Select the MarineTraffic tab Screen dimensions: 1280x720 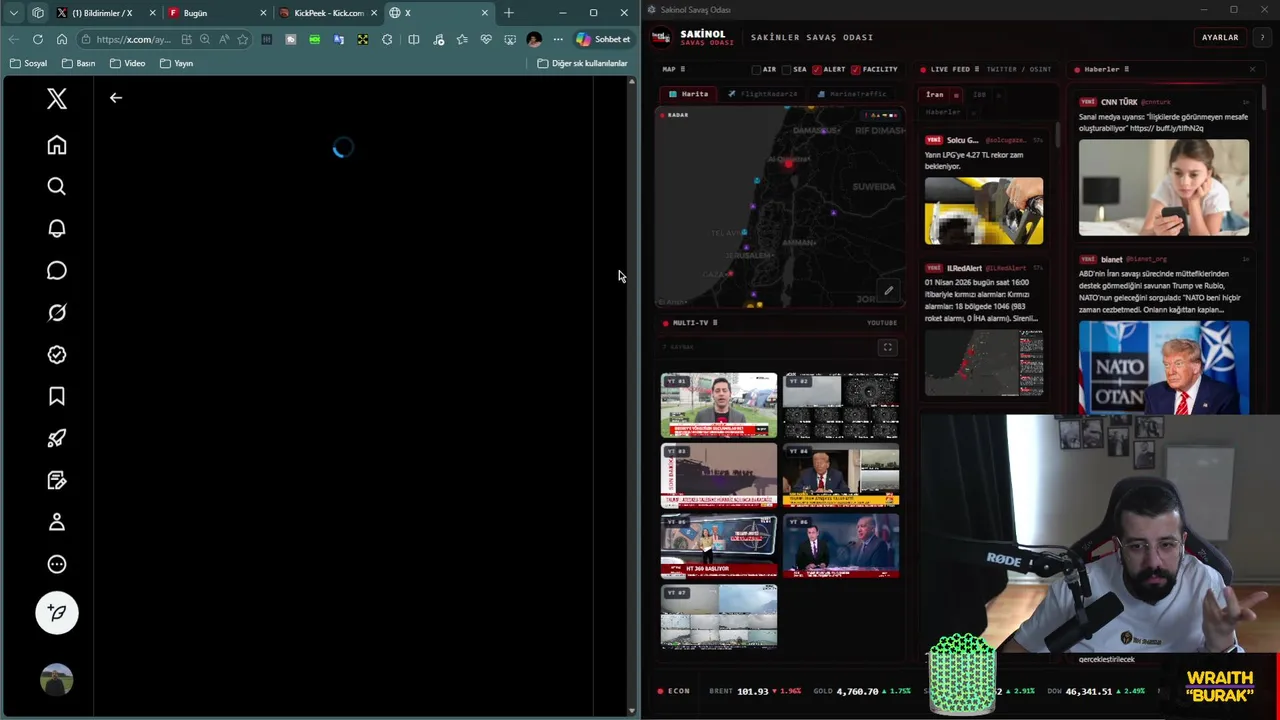[852, 94]
